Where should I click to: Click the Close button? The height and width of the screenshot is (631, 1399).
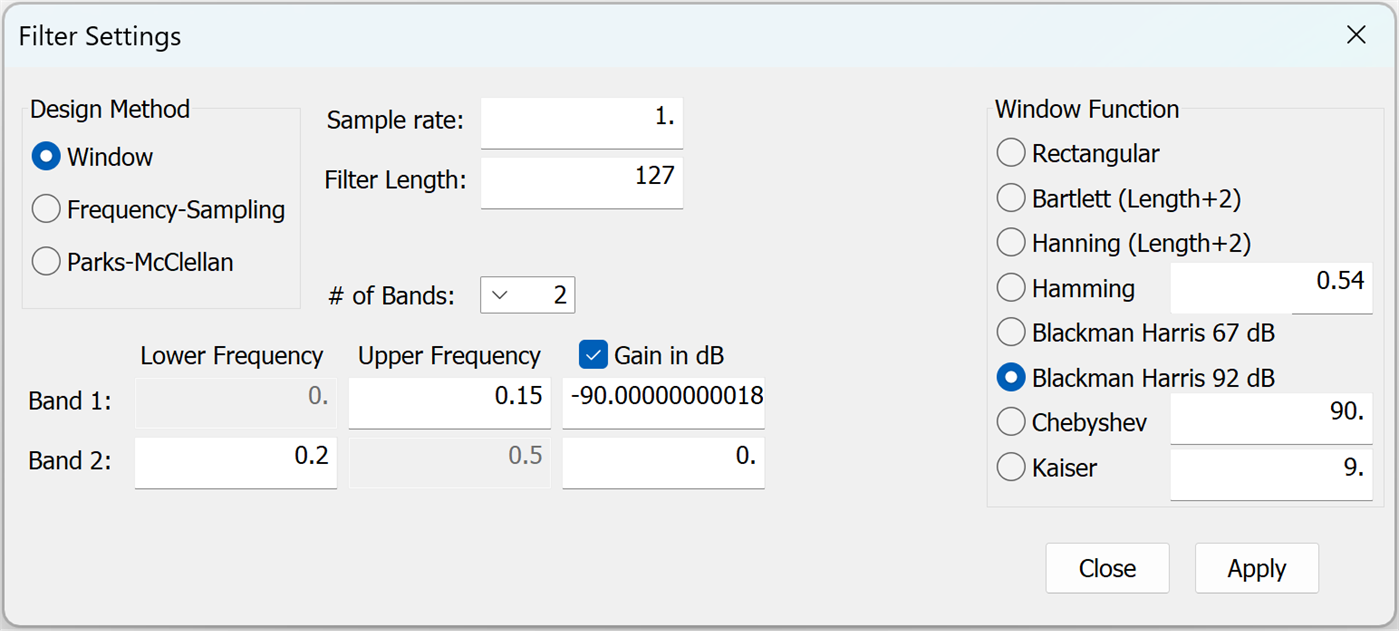click(x=1108, y=568)
